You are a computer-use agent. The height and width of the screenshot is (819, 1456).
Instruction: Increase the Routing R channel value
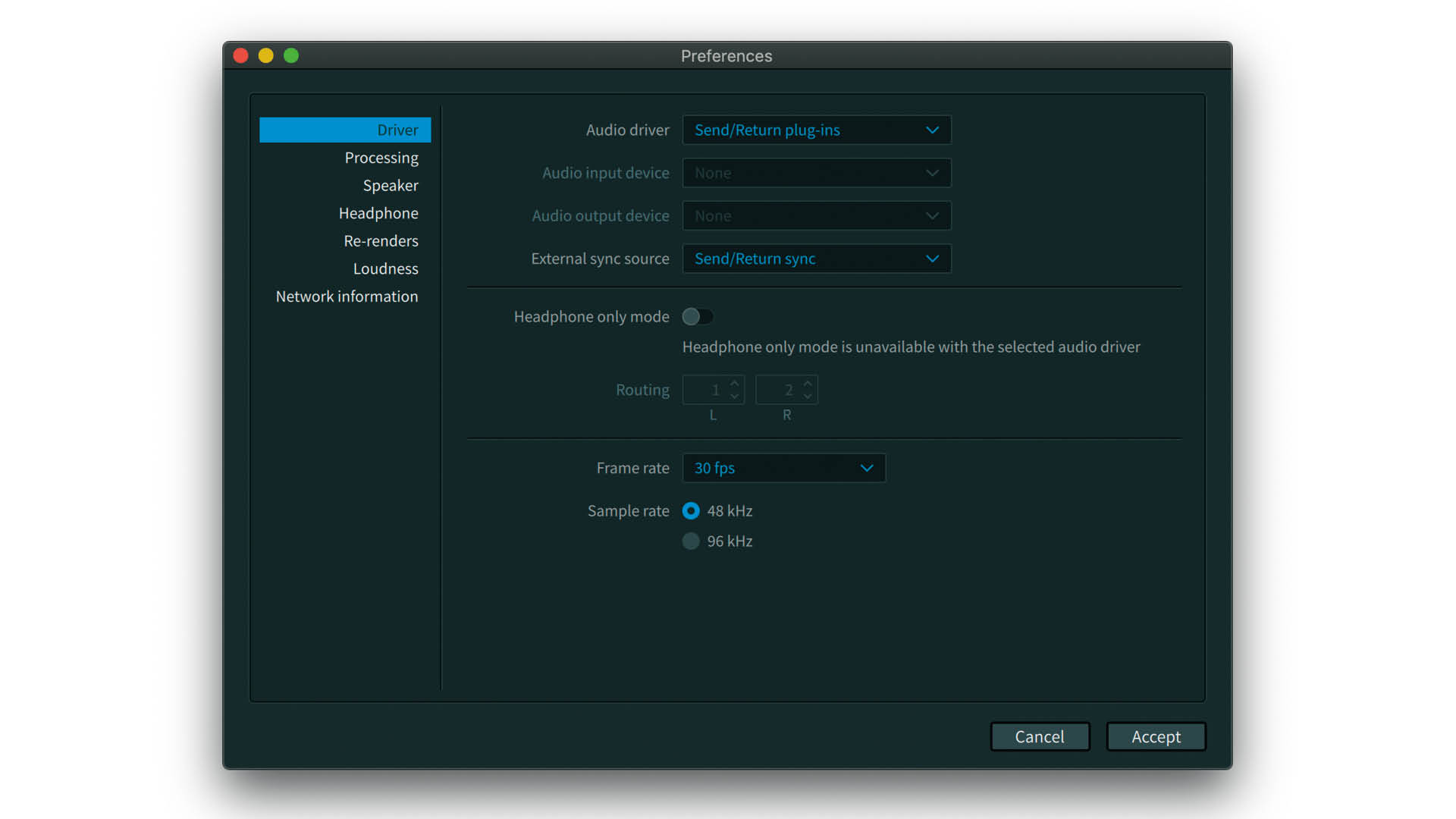808,384
